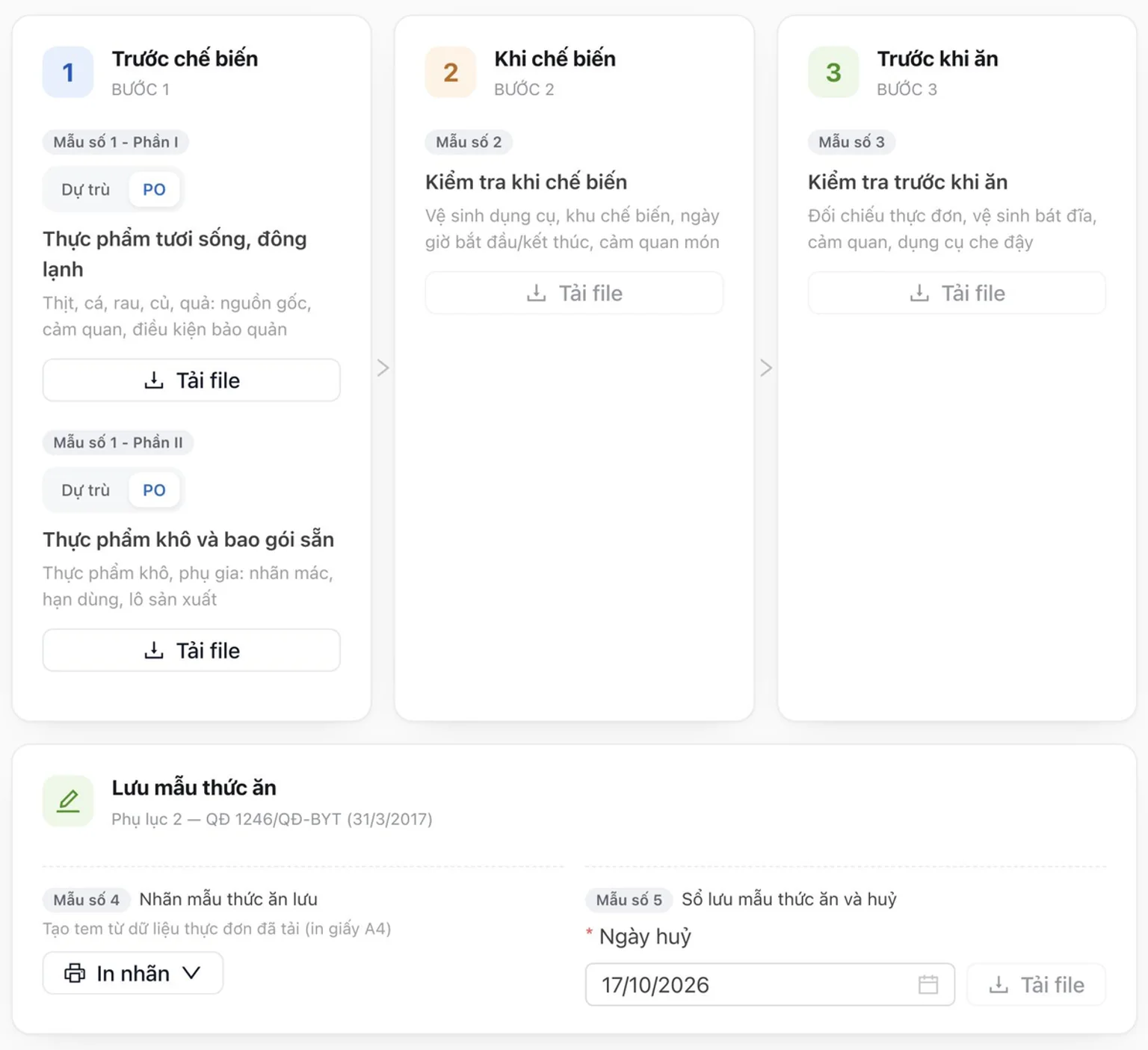The height and width of the screenshot is (1050, 1148).
Task: Click Tải file under Kiểm tra trước khi ăn
Action: click(957, 293)
